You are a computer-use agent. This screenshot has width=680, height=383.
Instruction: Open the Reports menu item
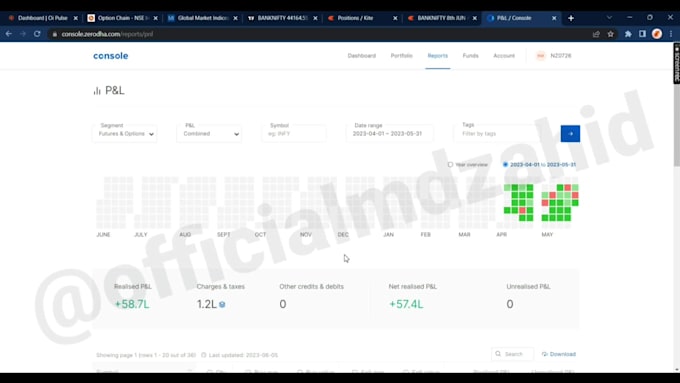[438, 56]
